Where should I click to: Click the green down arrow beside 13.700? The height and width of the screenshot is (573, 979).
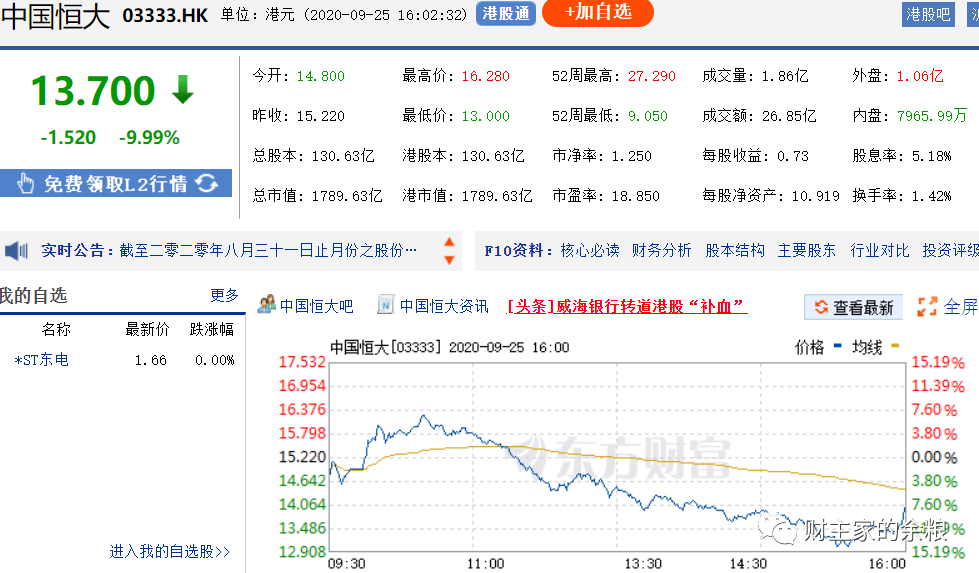tap(183, 89)
